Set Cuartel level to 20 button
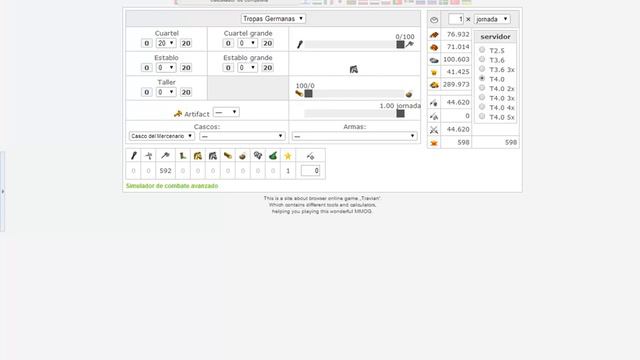This screenshot has height=360, width=640. coord(186,43)
